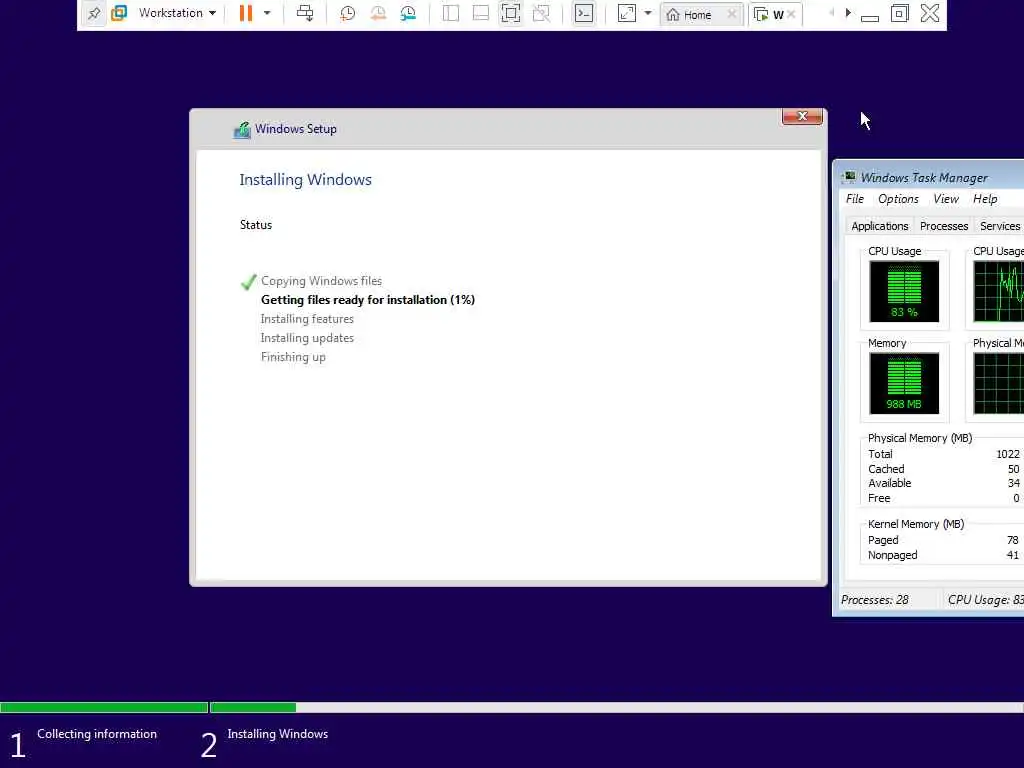Switch to Task Manager Services tab
The width and height of the screenshot is (1024, 768).
pyautogui.click(x=999, y=226)
